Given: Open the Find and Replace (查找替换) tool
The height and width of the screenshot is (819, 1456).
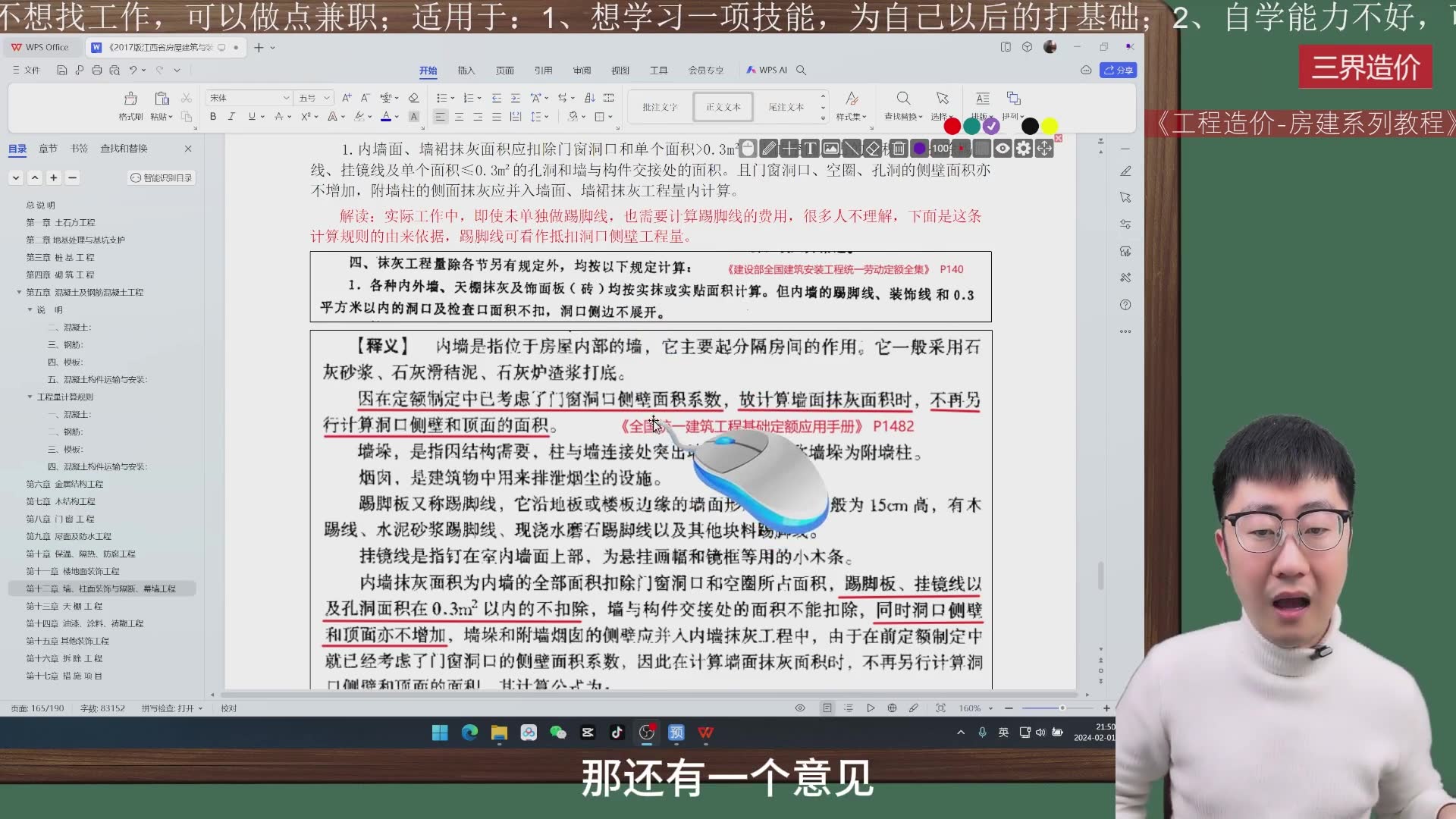Looking at the screenshot, I should tap(903, 105).
